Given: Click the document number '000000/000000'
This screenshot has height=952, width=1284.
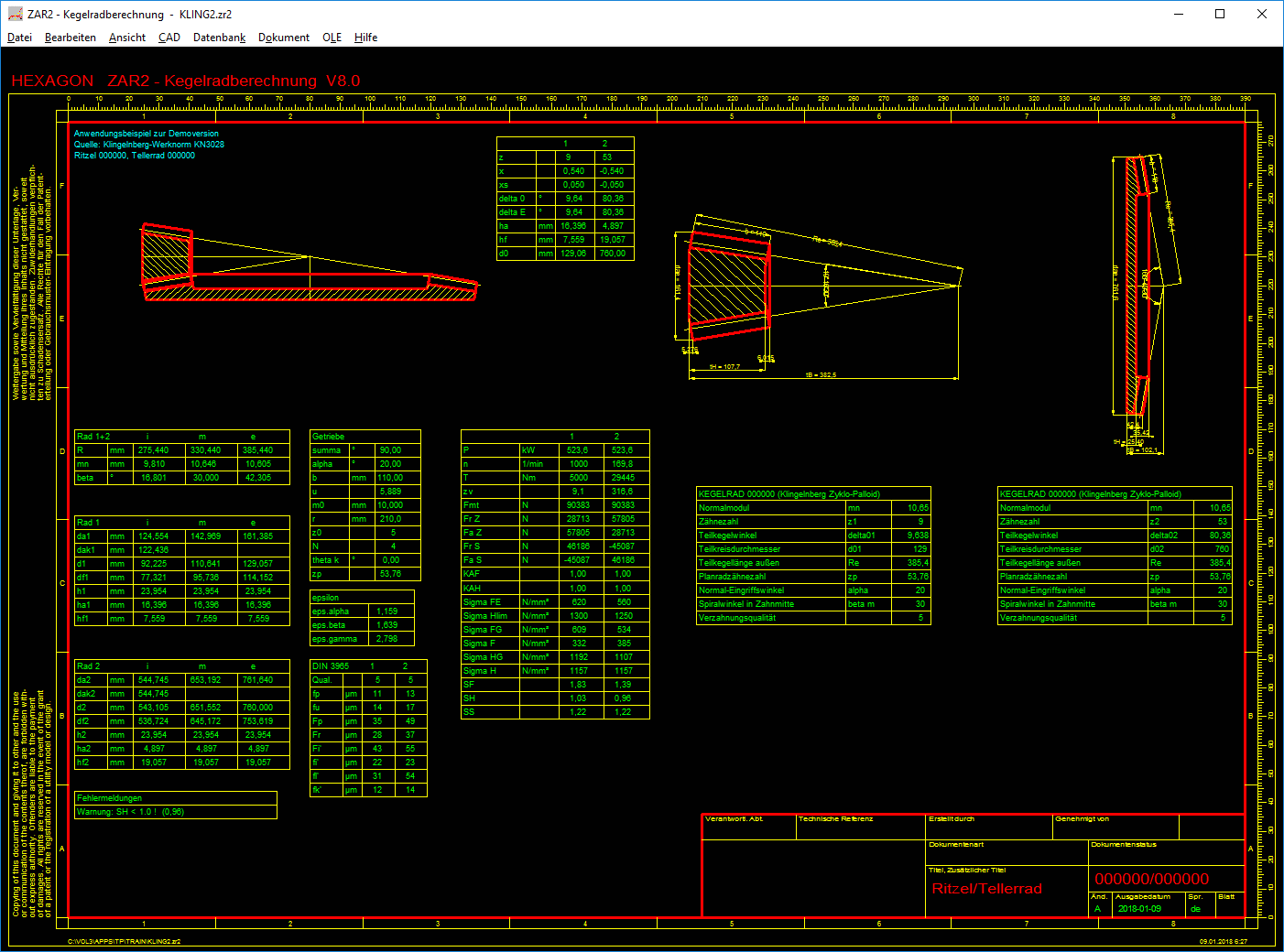Looking at the screenshot, I should tap(1152, 879).
